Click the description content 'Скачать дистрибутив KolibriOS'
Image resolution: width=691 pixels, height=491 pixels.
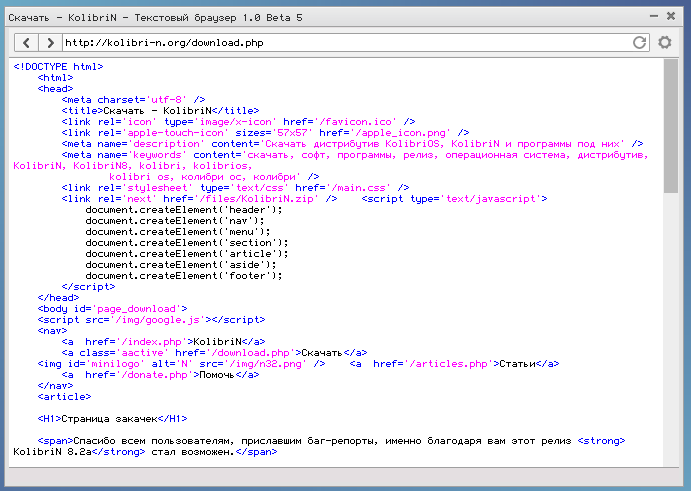coord(353,144)
